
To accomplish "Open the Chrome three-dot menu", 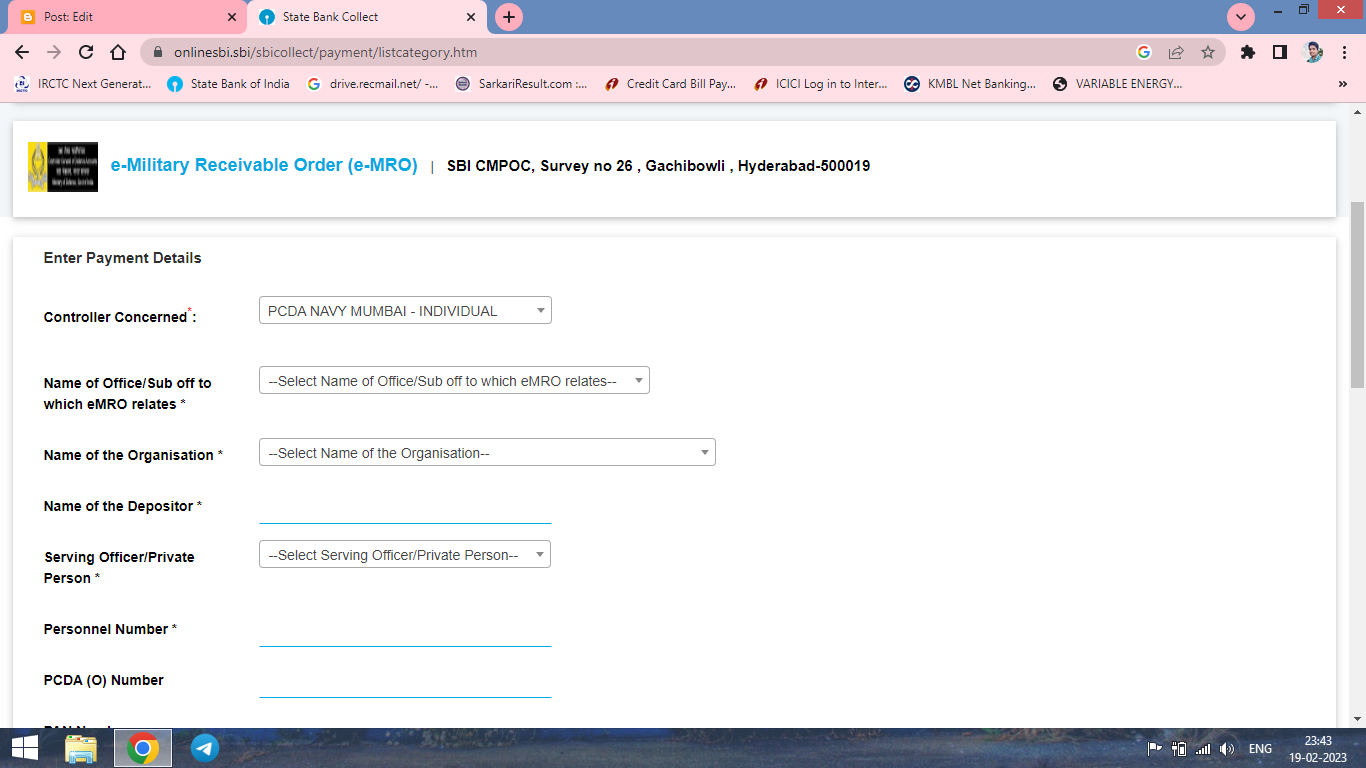I will pos(1346,52).
